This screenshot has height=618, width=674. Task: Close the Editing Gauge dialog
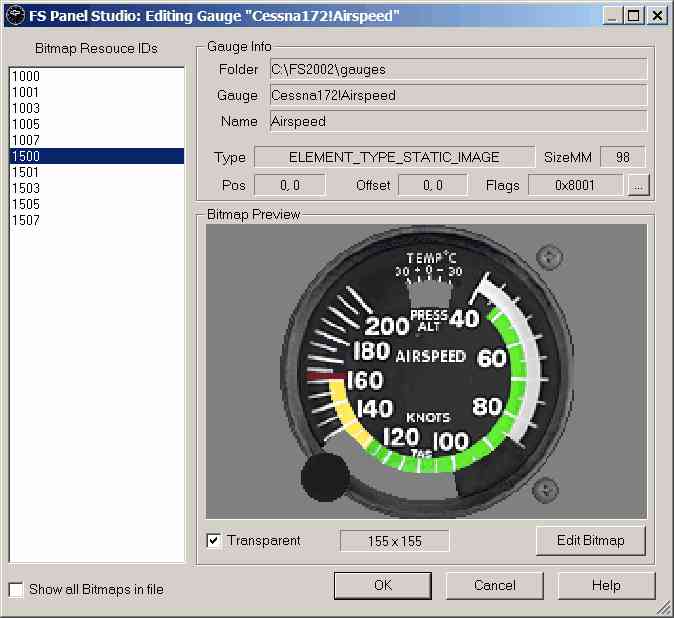pyautogui.click(x=658, y=16)
